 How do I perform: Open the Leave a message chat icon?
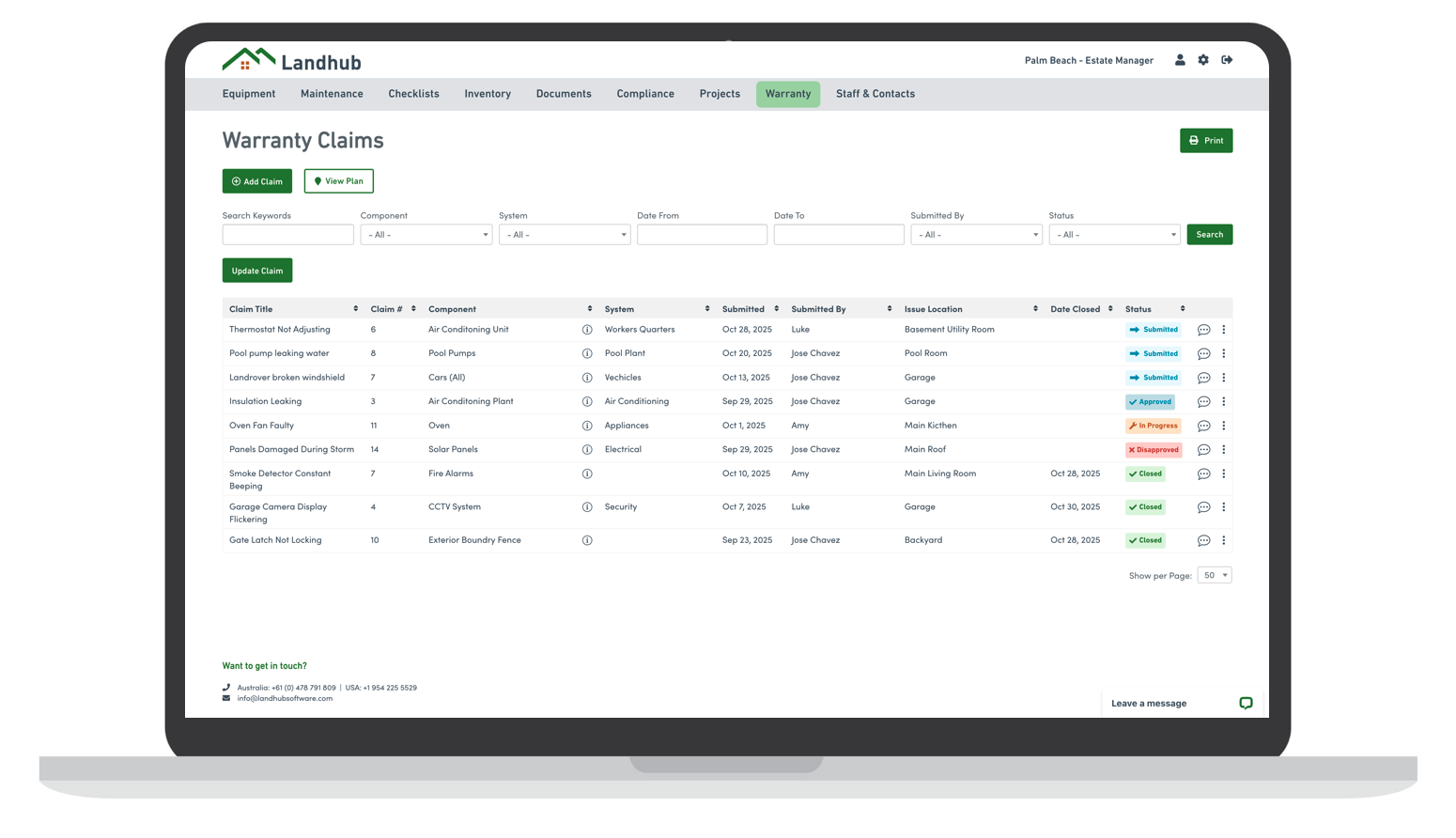click(x=1246, y=703)
